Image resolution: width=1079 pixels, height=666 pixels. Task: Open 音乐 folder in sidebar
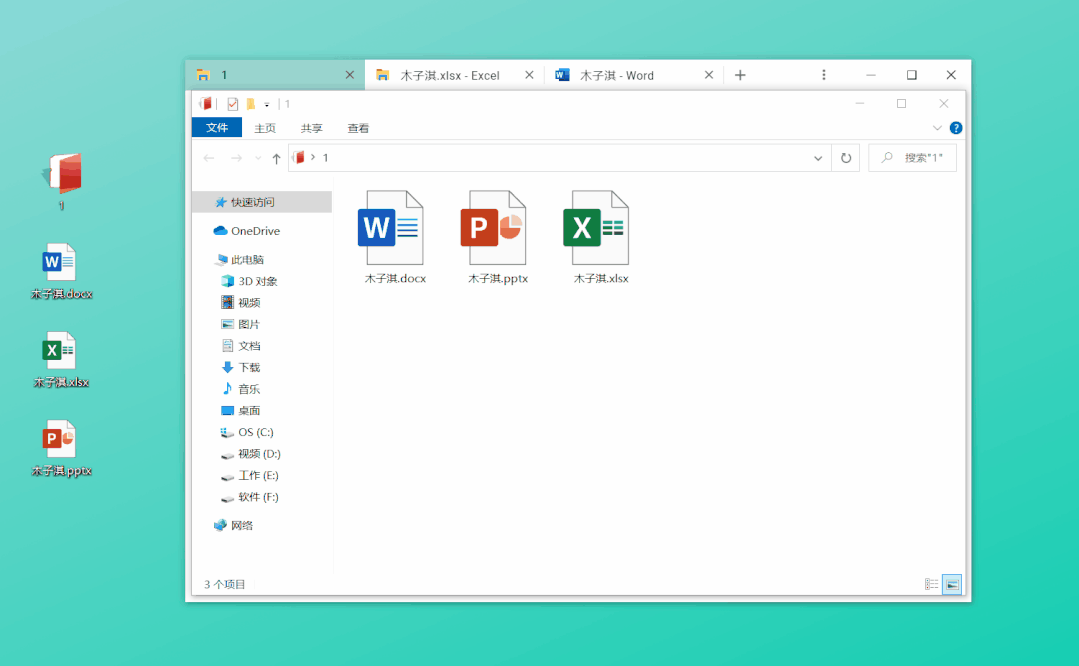pyautogui.click(x=240, y=389)
